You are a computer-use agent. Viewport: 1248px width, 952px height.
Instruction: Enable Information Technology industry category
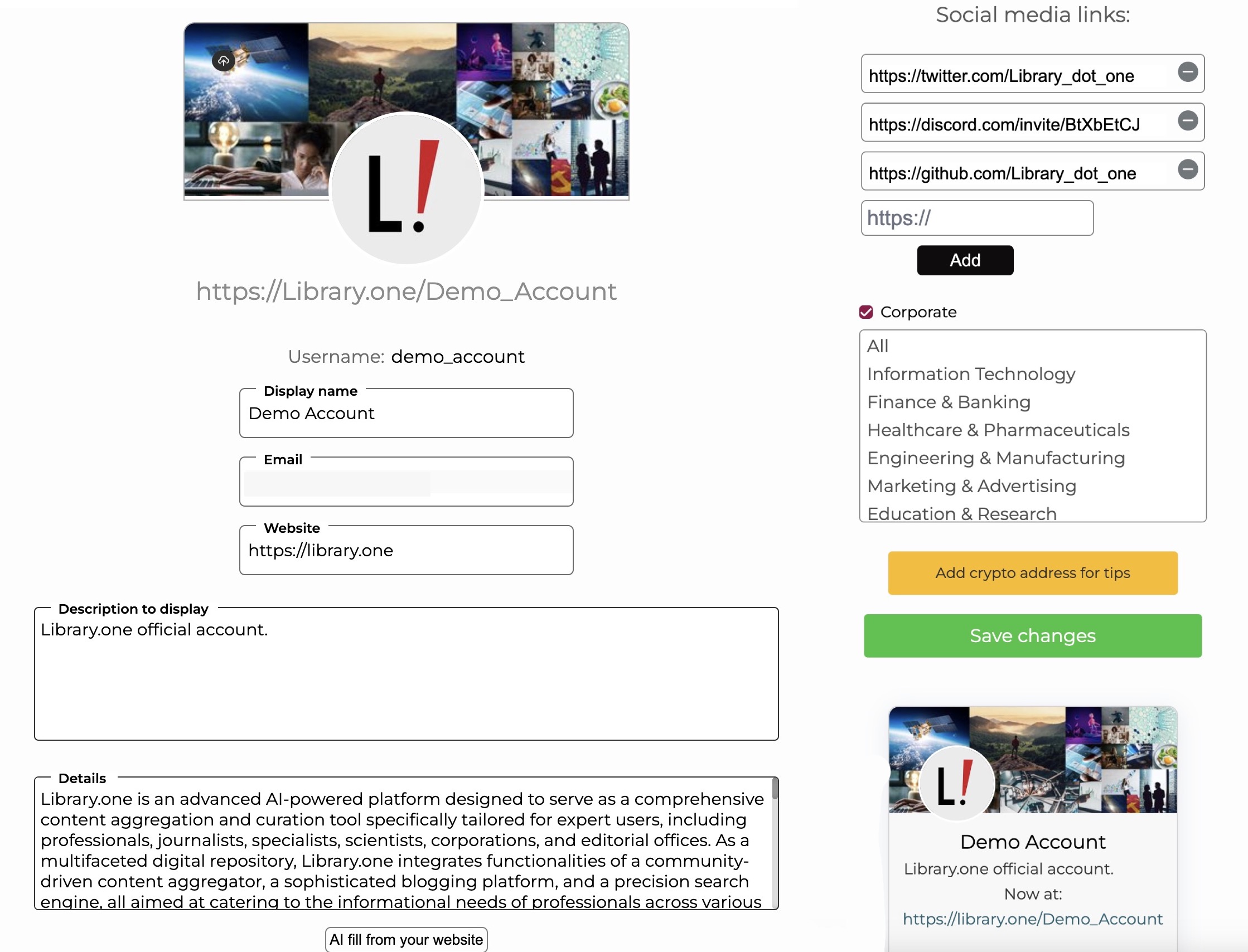971,373
